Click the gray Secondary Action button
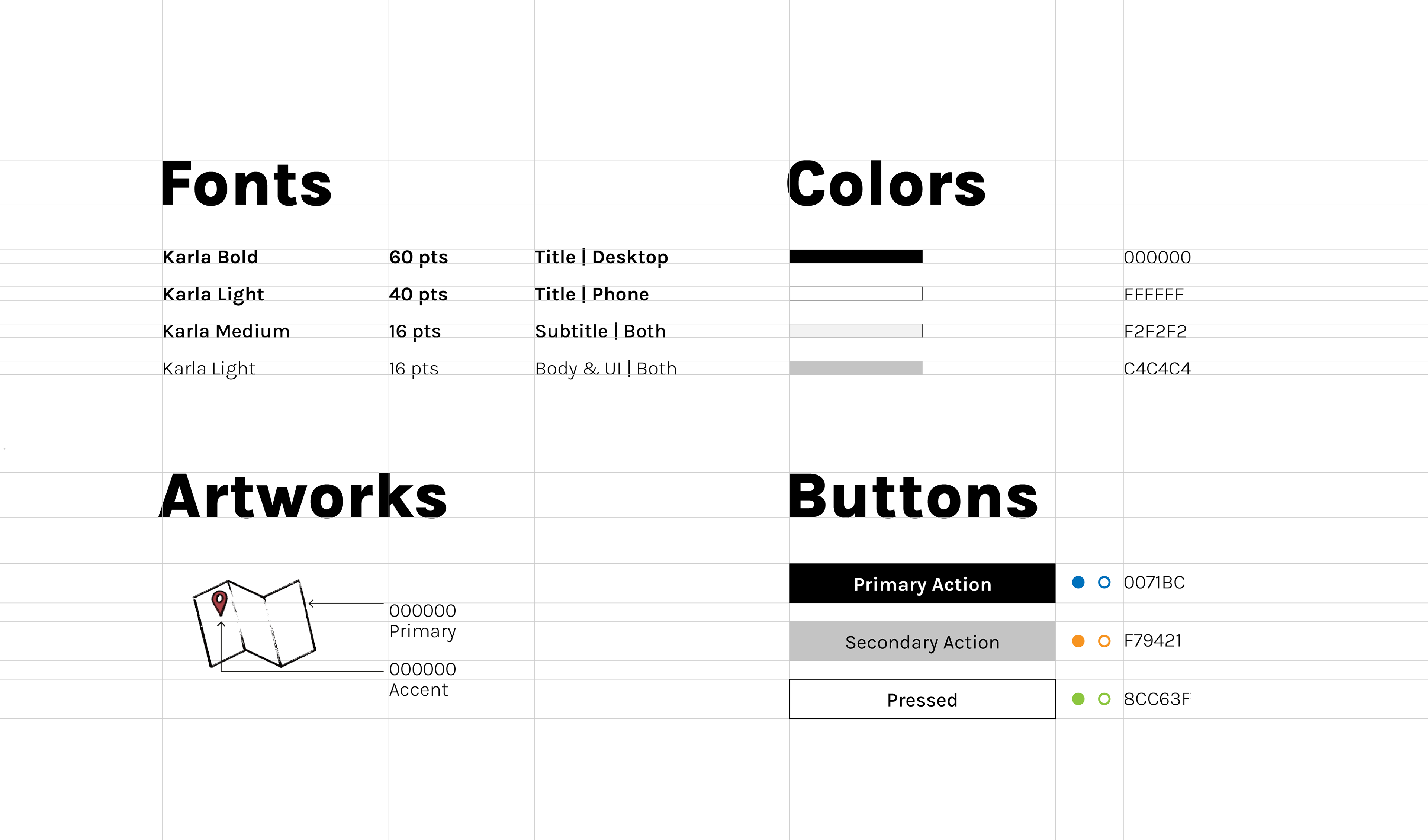 (x=922, y=641)
